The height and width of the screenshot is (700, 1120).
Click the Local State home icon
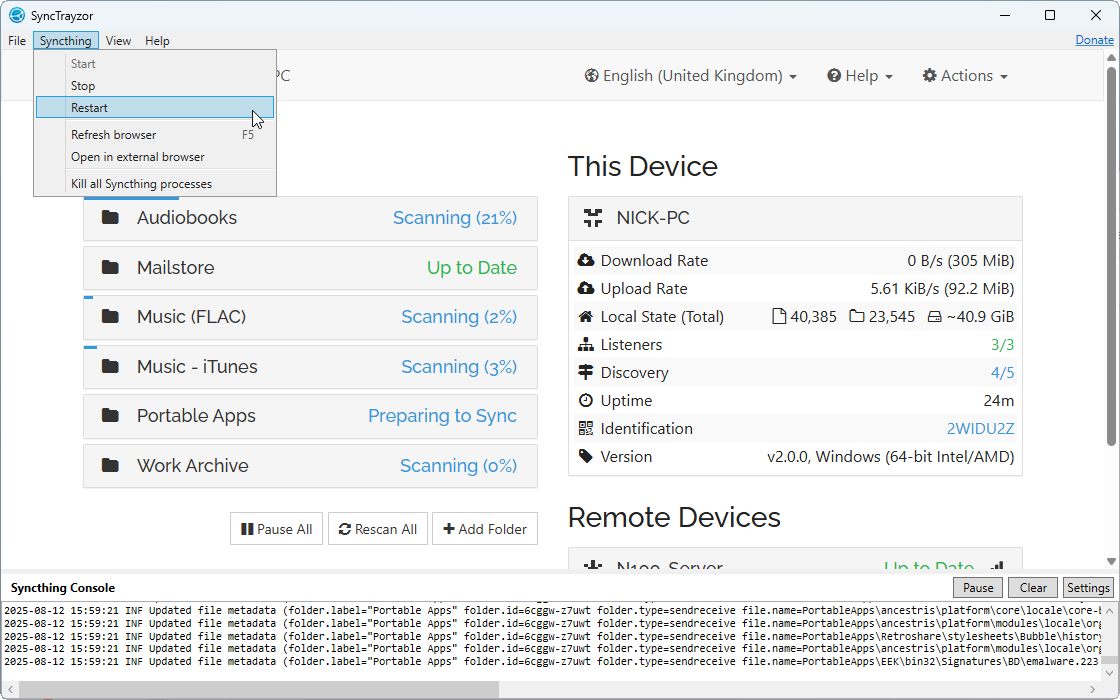pos(586,316)
